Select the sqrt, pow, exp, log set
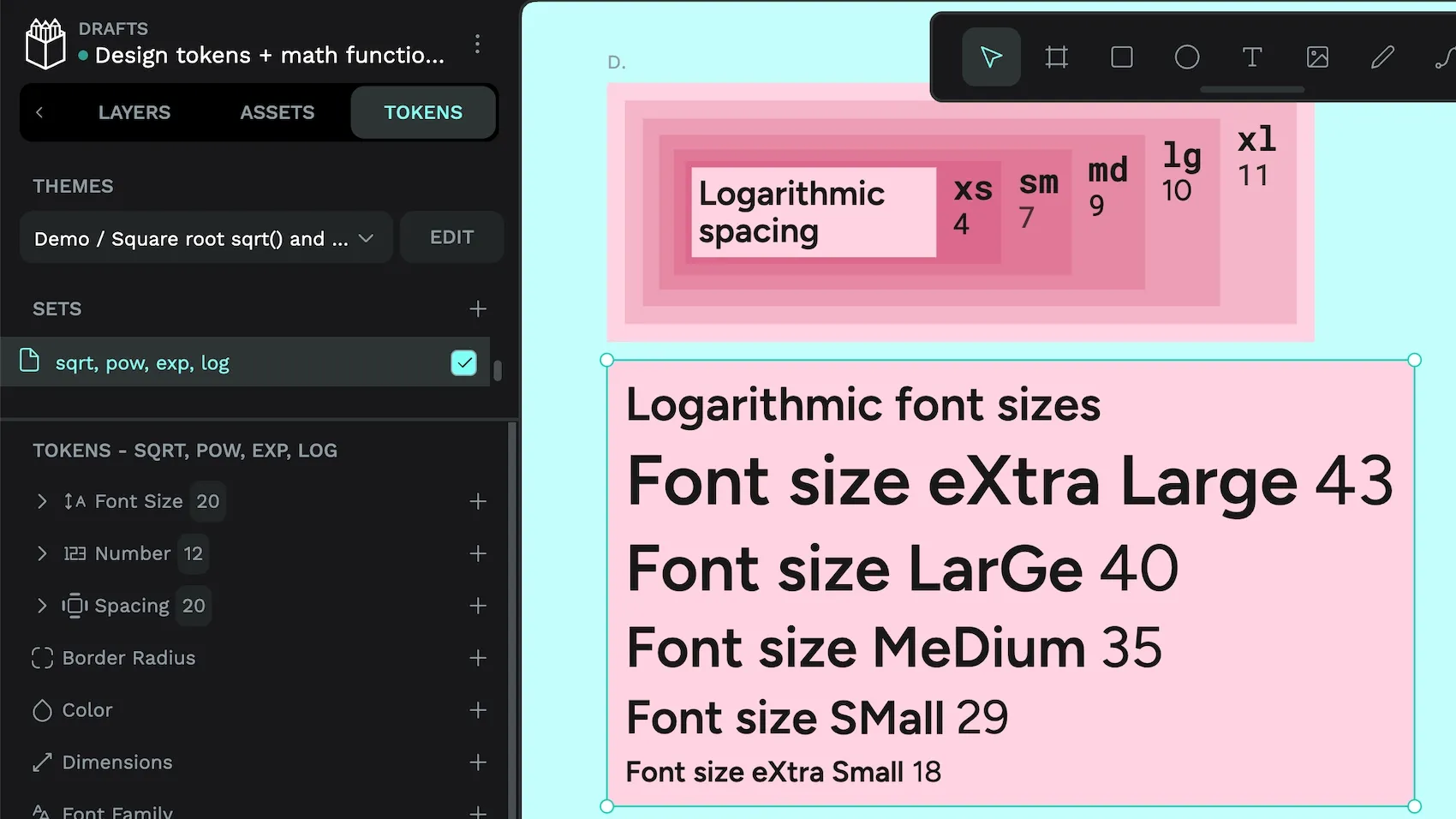Screen dimensions: 1456x819 click(245, 362)
